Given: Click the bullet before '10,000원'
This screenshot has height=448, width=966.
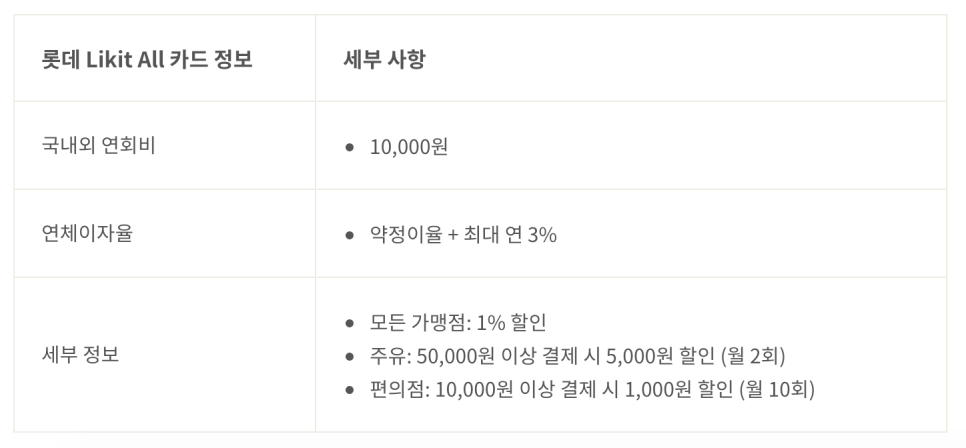Looking at the screenshot, I should (350, 147).
